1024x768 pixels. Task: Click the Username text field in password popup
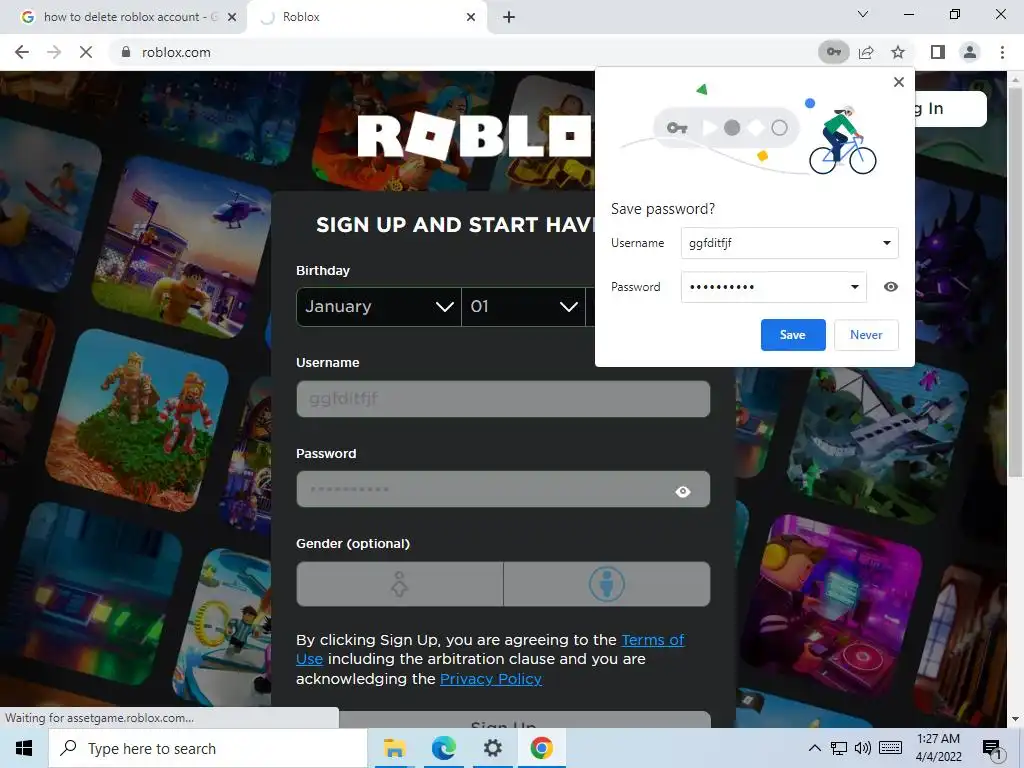click(x=782, y=243)
